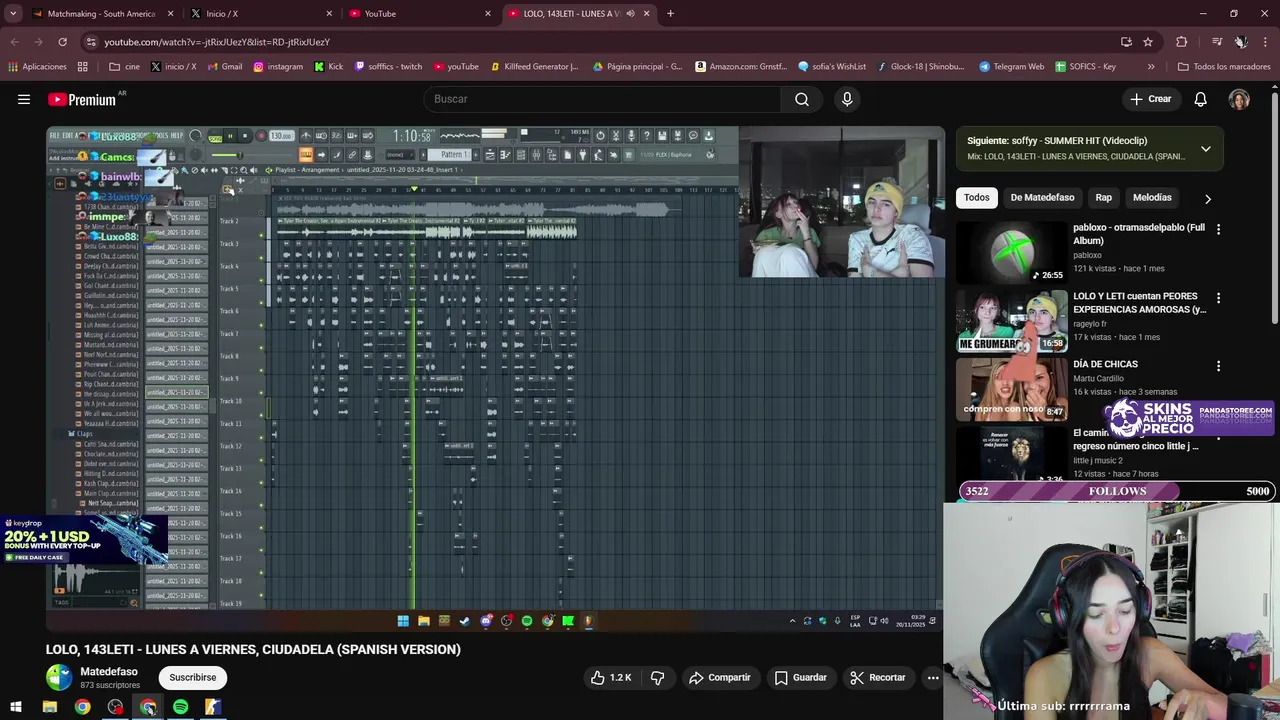The height and width of the screenshot is (720, 1280).
Task: Open Telegram Web bookmark
Action: click(1011, 67)
